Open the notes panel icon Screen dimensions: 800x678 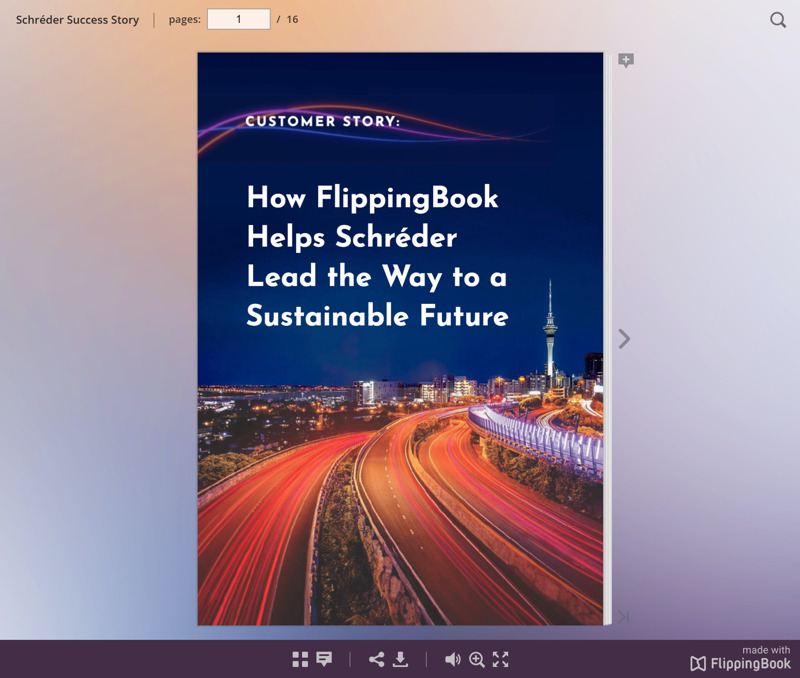tap(324, 659)
